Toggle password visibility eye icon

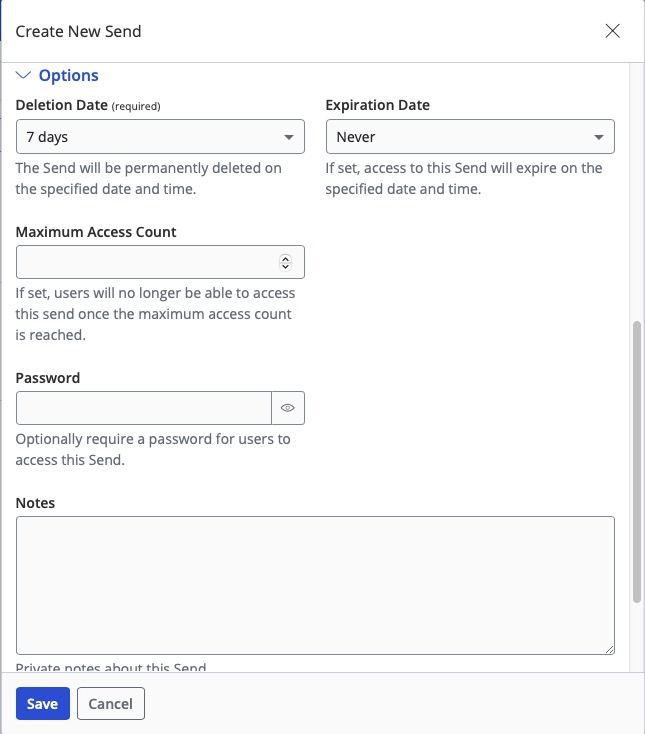click(x=288, y=408)
